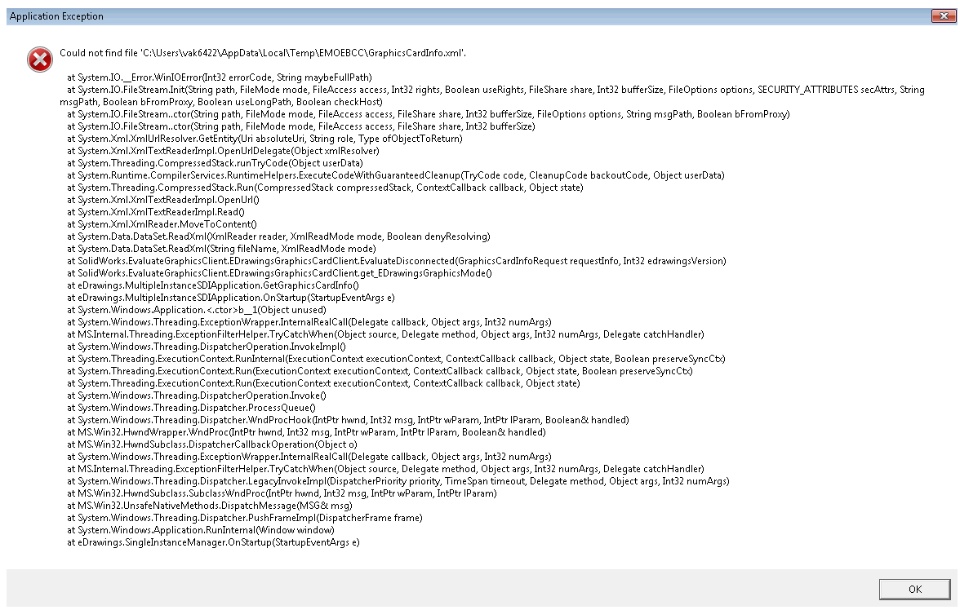Select the Application.RunInternal line
The width and height of the screenshot is (960, 610).
[201, 530]
